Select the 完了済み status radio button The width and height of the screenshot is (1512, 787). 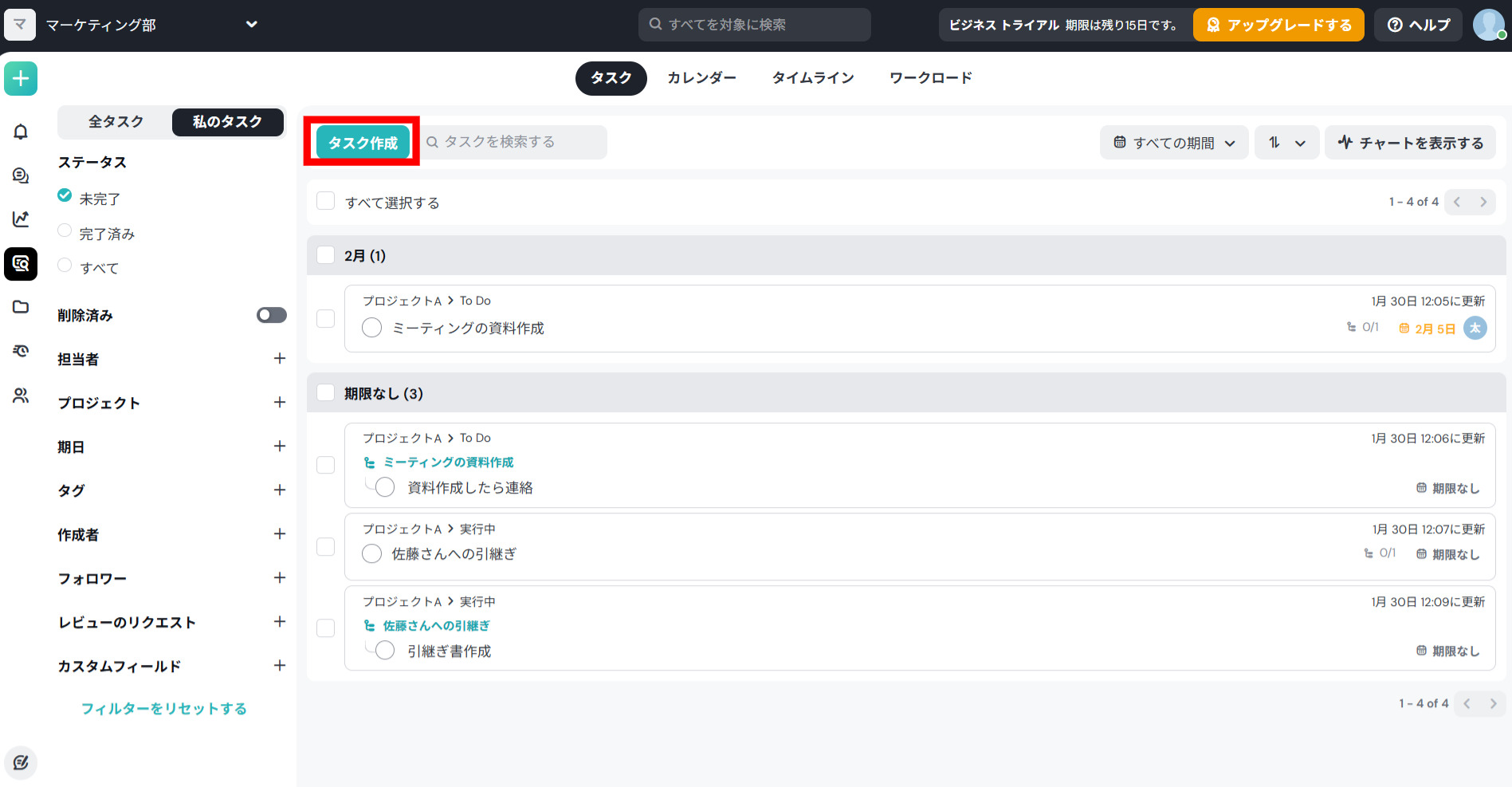pyautogui.click(x=65, y=231)
